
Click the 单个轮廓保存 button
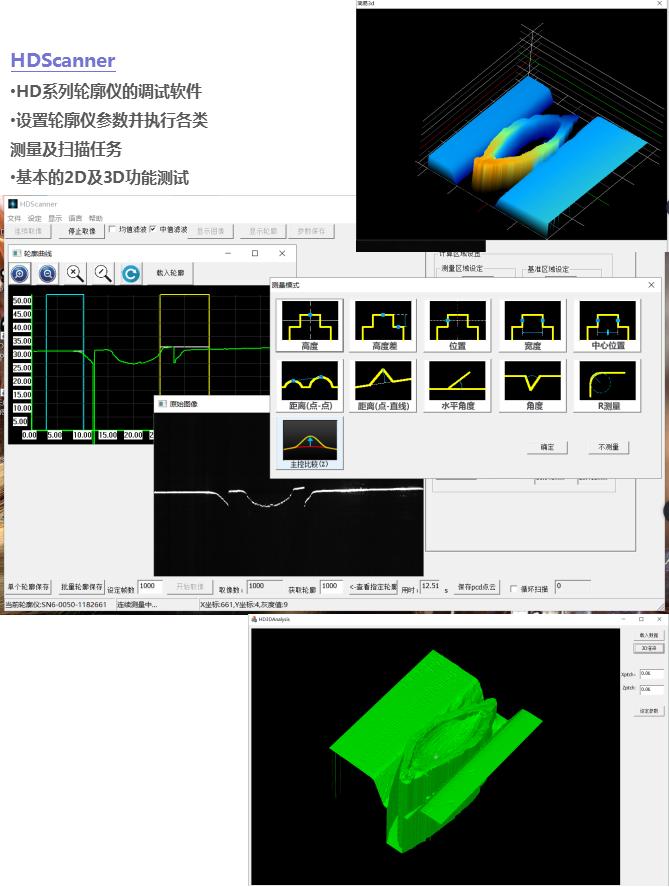(28, 587)
